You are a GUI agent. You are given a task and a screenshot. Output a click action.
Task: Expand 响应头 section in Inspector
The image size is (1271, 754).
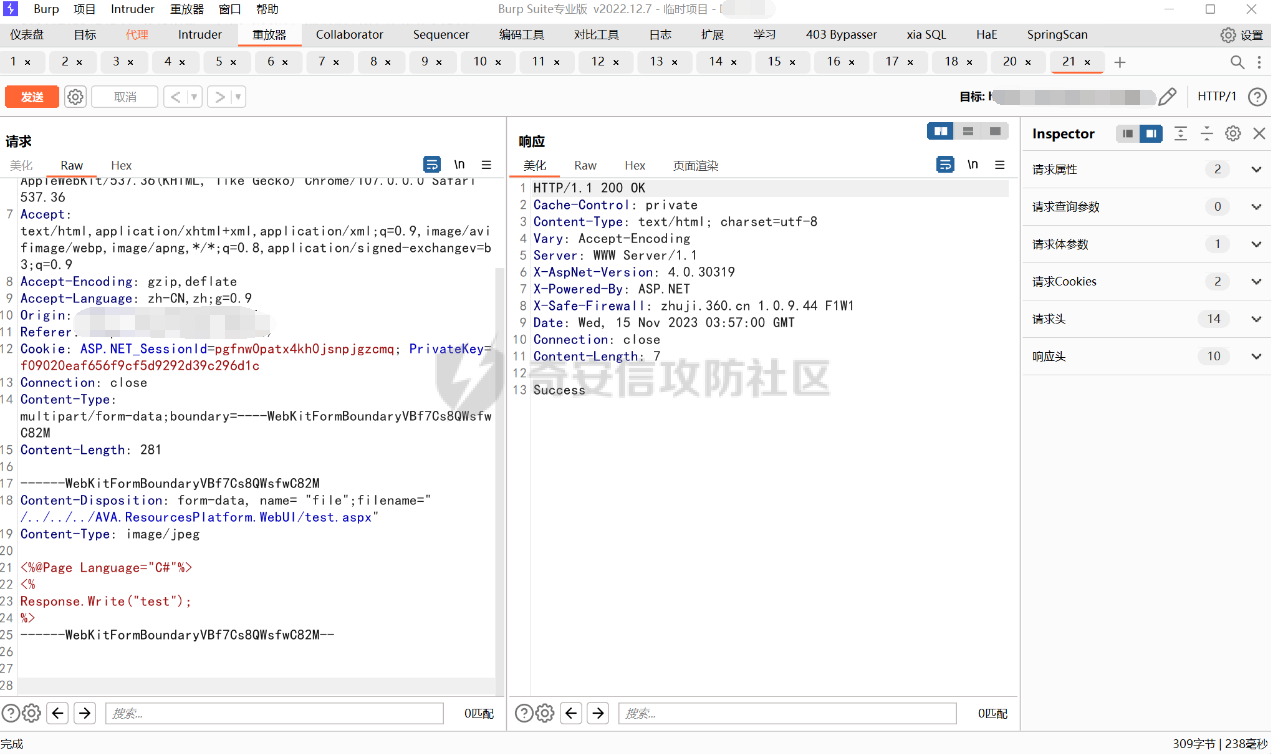coord(1257,356)
